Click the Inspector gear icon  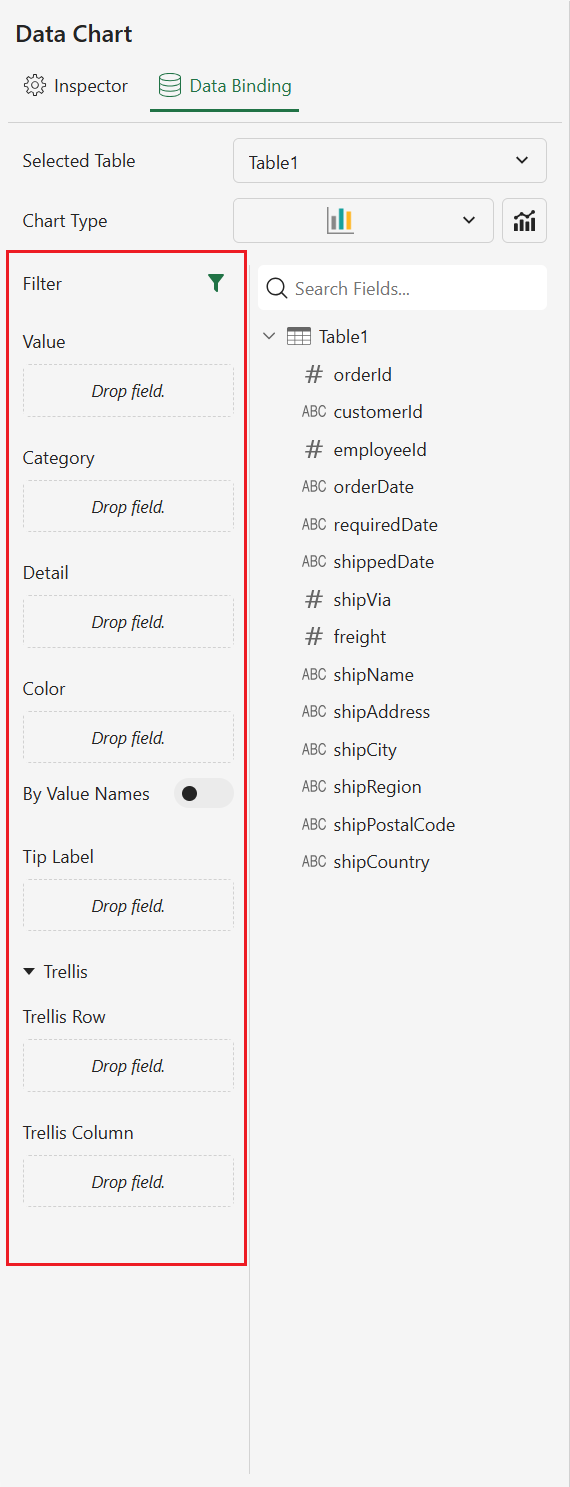click(x=35, y=86)
